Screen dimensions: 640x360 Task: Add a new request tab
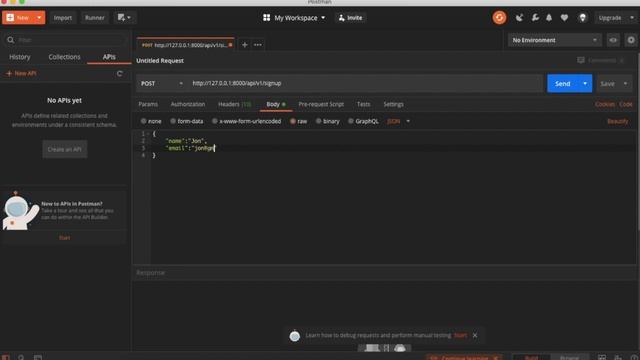[244, 45]
